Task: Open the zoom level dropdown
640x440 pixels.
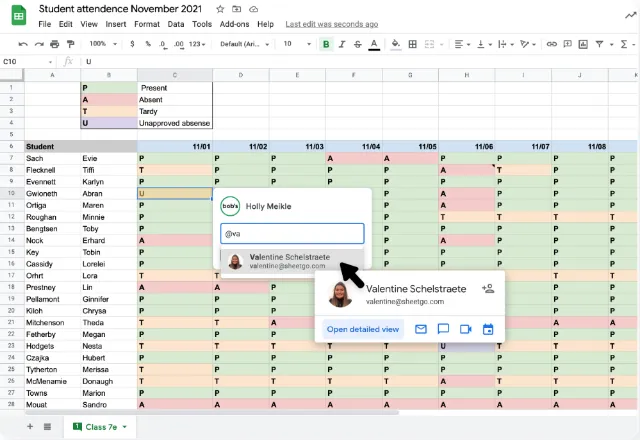Action: point(103,44)
